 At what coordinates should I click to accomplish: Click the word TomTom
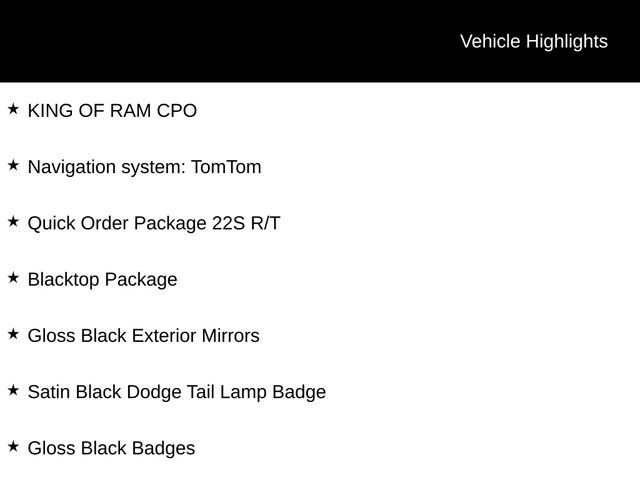[x=227, y=167]
